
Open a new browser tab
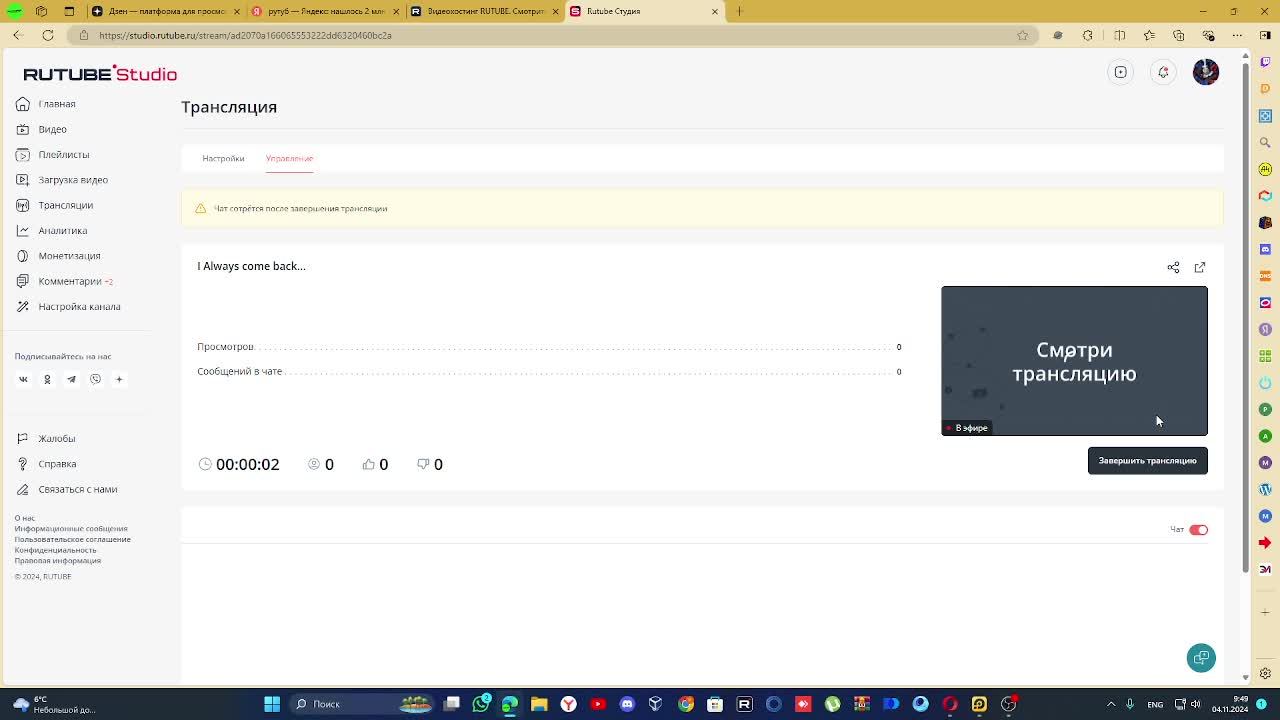(x=739, y=11)
